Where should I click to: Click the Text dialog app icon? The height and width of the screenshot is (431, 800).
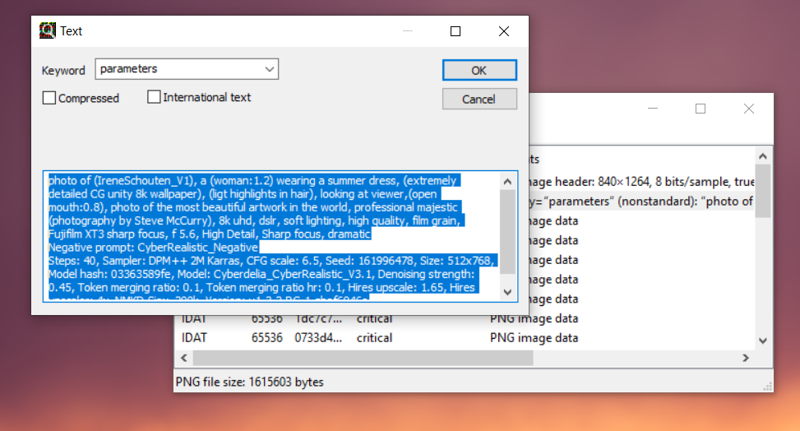point(47,31)
